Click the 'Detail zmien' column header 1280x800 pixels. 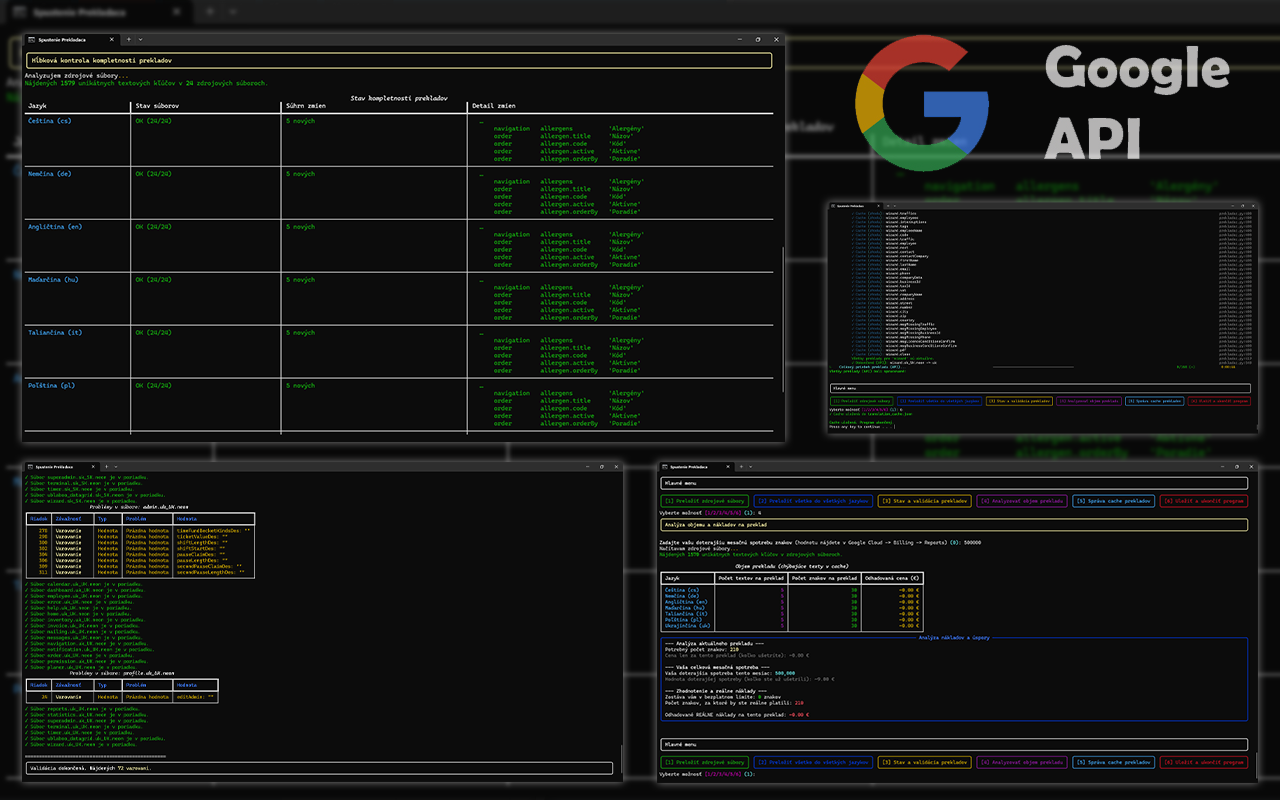[493, 106]
